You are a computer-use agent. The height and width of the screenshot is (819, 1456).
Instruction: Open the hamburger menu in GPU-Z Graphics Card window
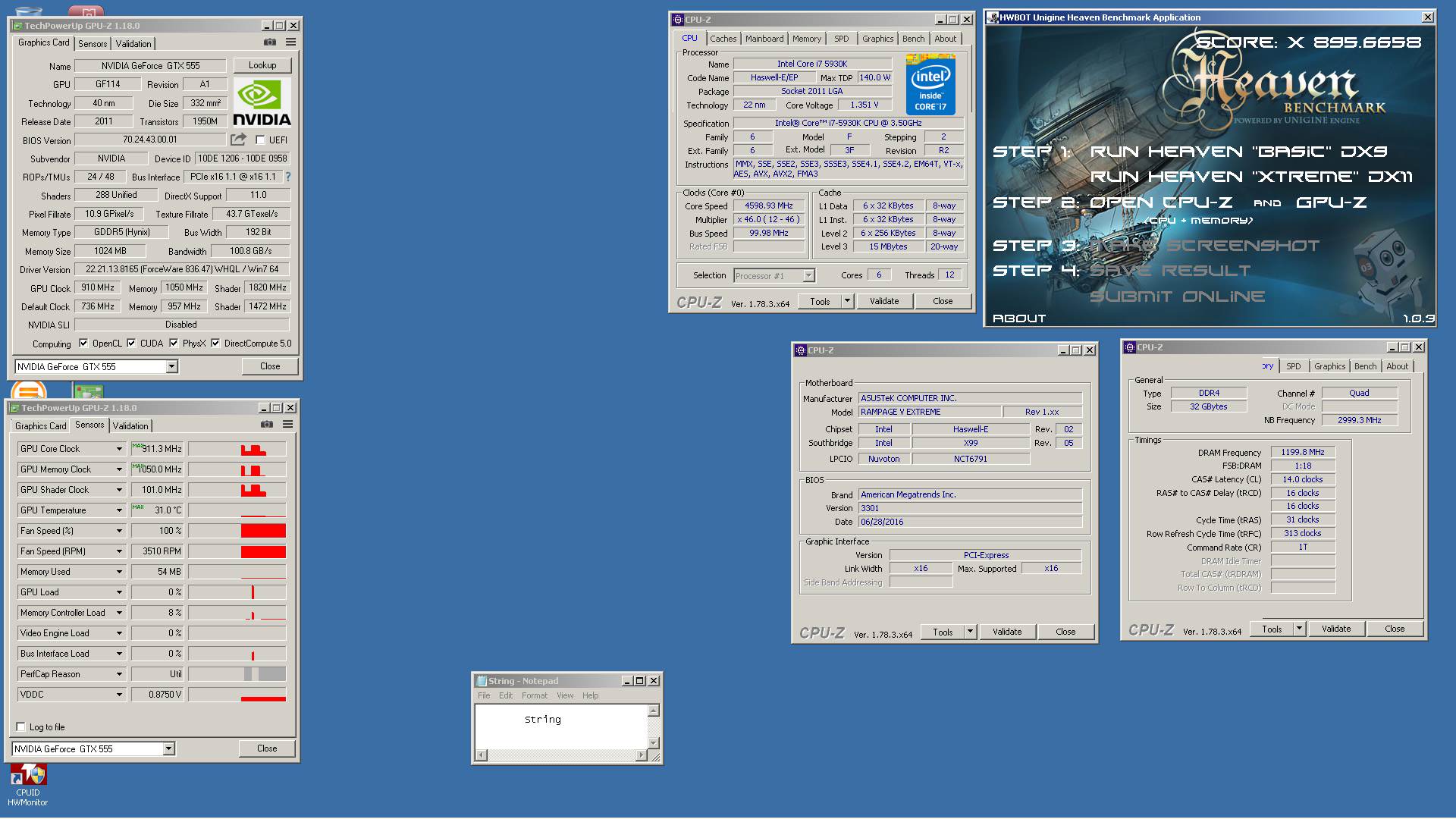point(290,42)
